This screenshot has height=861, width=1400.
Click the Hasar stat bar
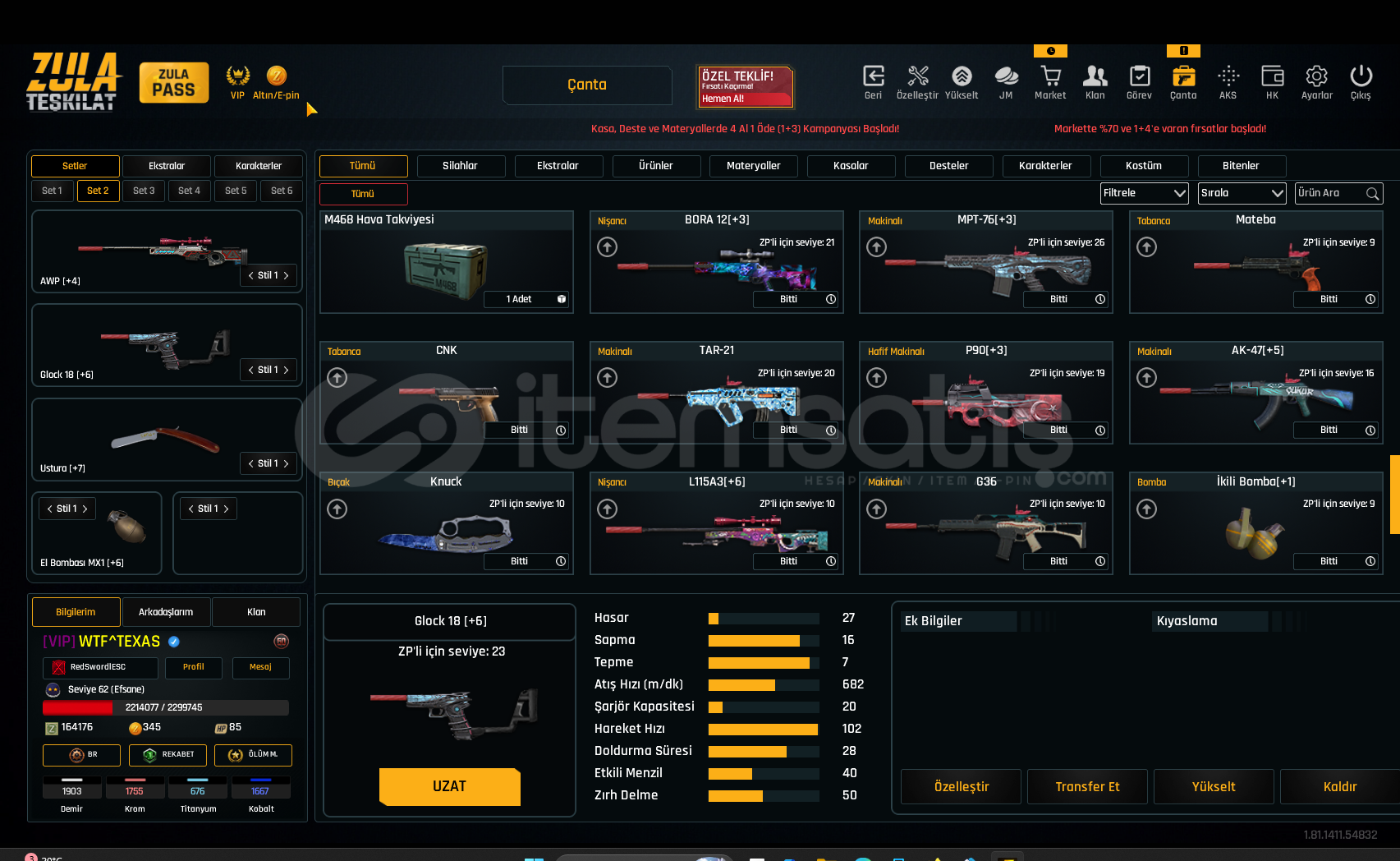tap(764, 619)
